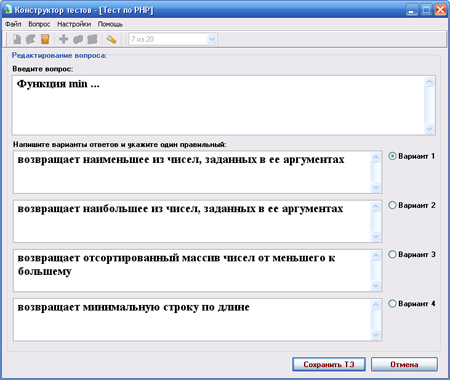Click the question field's scroll down arrow

[430, 129]
